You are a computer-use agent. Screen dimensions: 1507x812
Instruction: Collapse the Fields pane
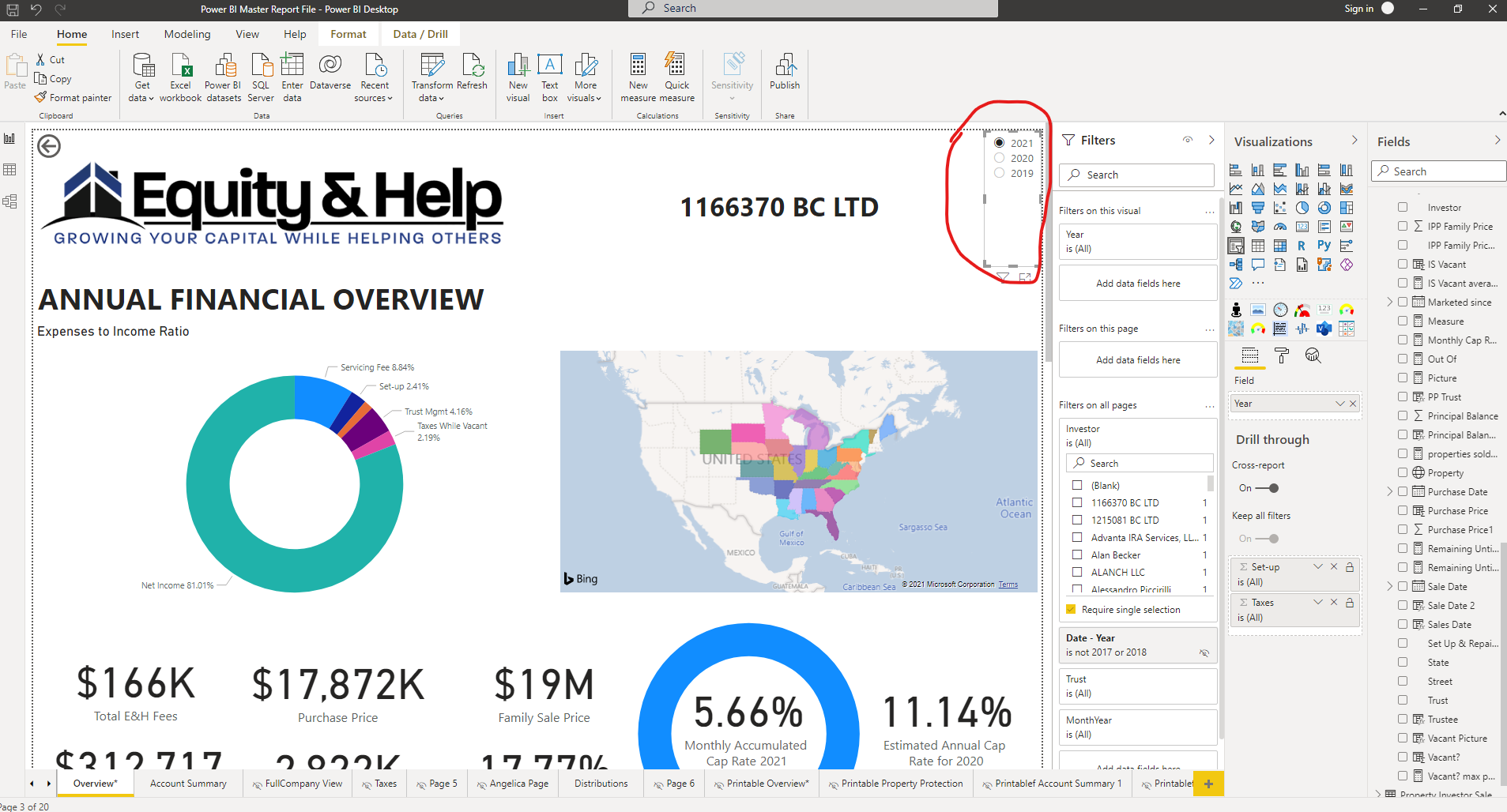(1498, 141)
